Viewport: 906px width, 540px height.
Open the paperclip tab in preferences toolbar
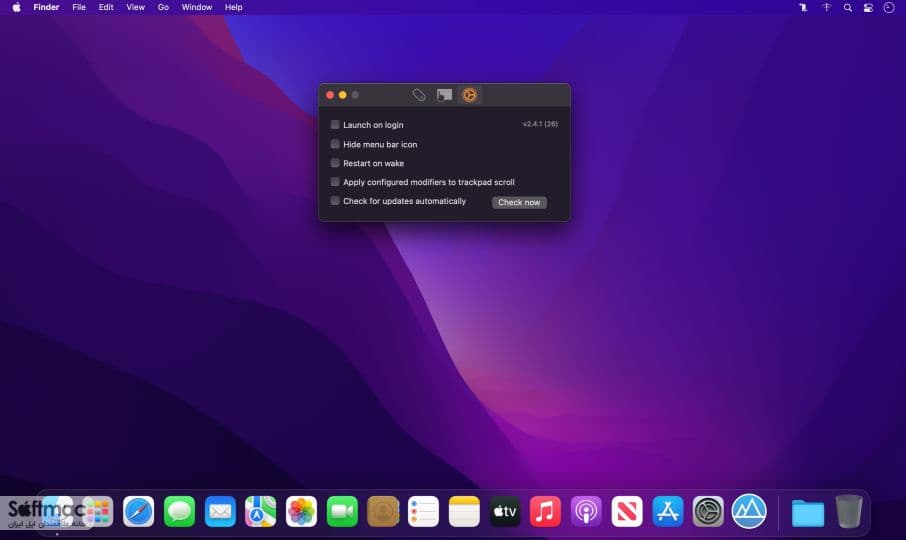[419, 95]
